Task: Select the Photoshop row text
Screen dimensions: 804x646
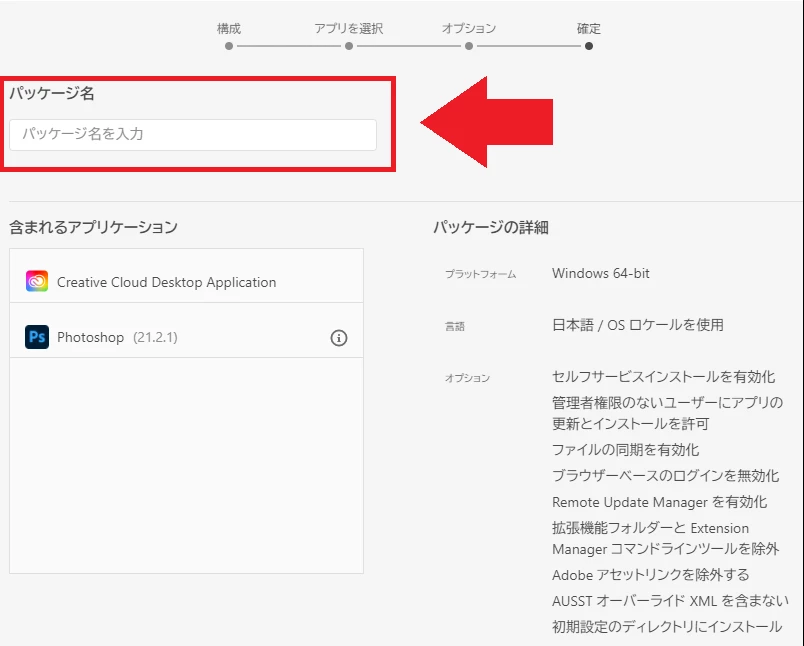Action: click(x=90, y=337)
